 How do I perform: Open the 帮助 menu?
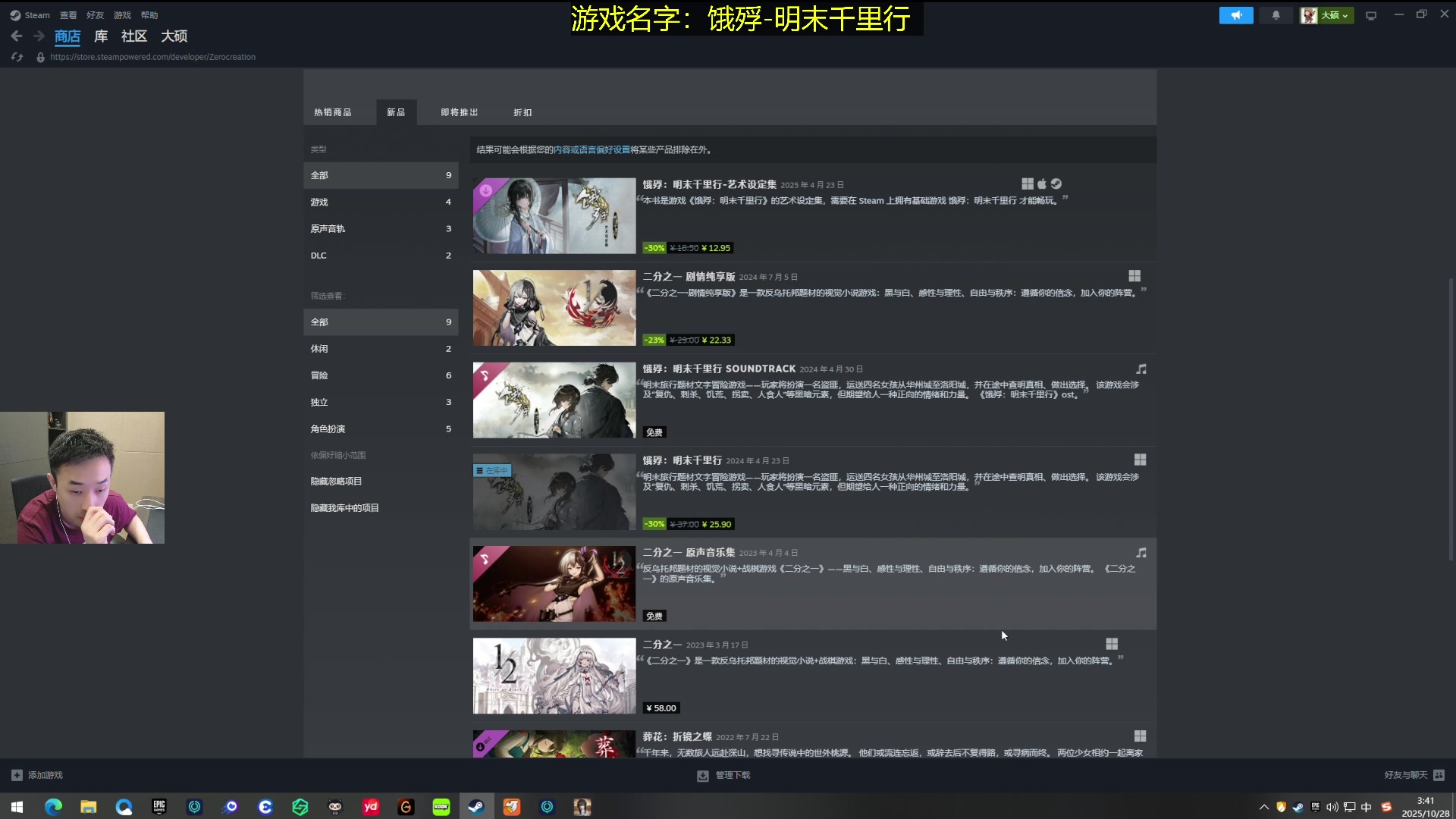tap(149, 14)
